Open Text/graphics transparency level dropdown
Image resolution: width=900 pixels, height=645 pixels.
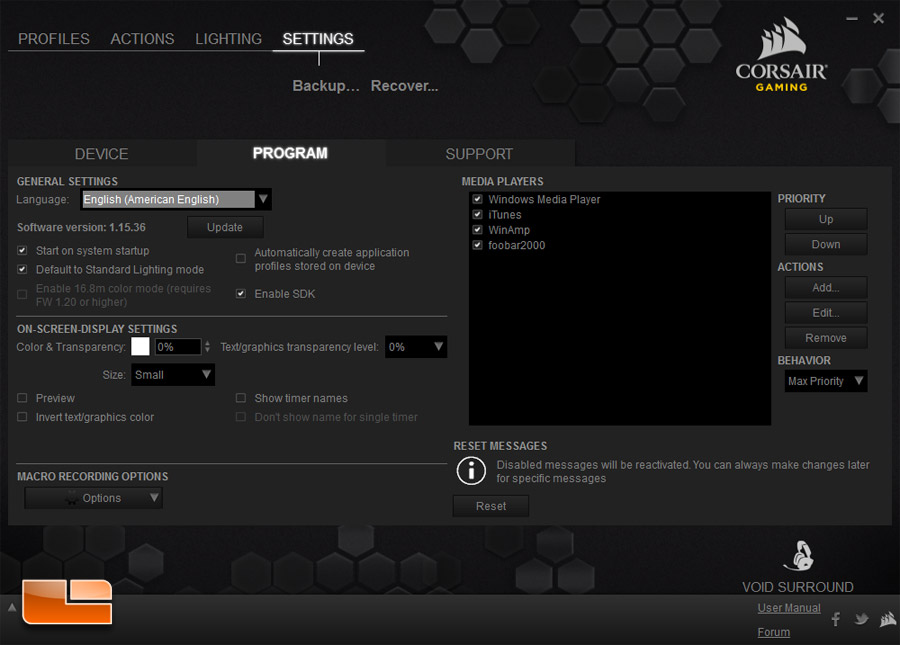tap(416, 347)
